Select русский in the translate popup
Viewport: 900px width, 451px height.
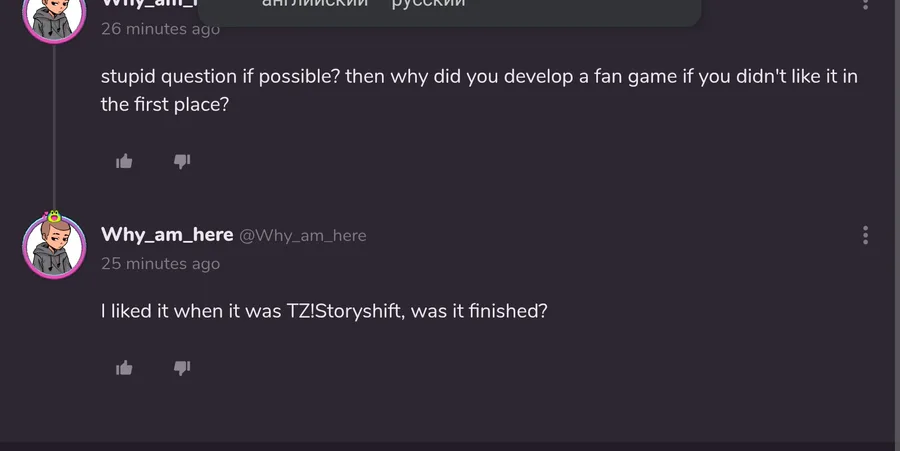[x=428, y=4]
